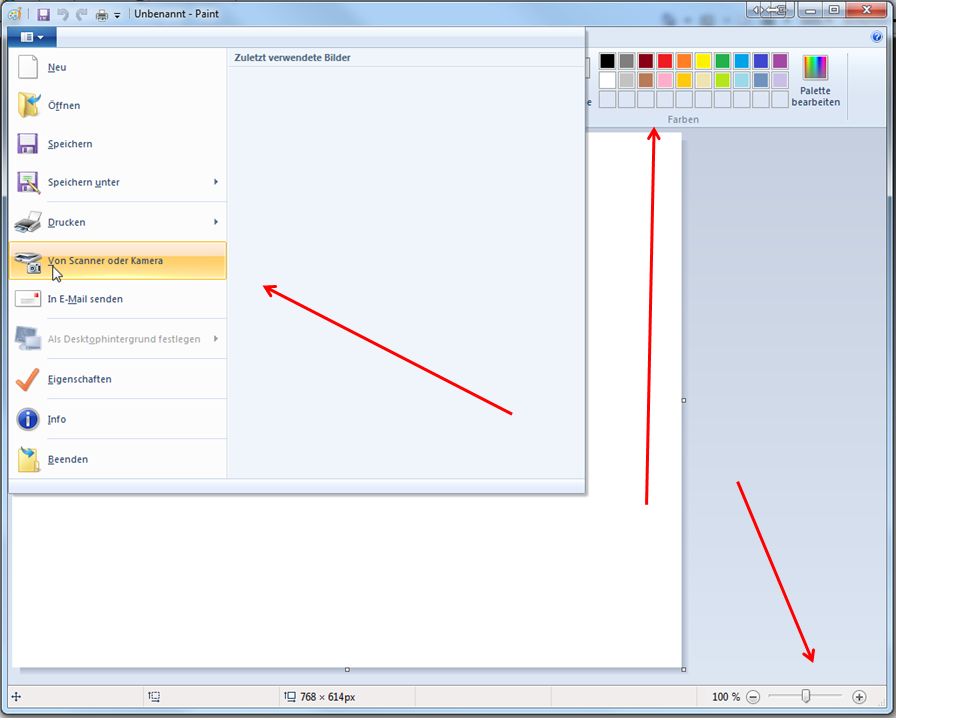Pick the purple color swatch
Screen dimensions: 960x720
coord(780,61)
